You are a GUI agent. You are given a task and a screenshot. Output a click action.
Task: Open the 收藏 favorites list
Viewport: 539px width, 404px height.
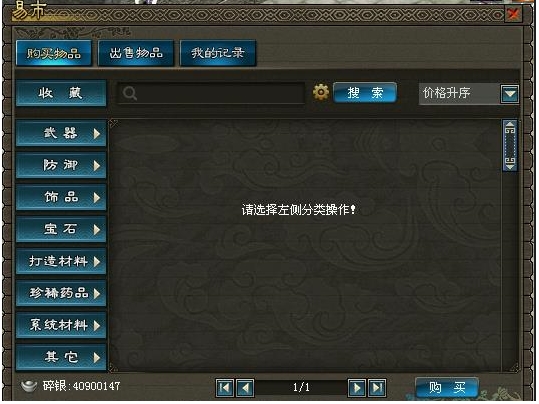pos(61,93)
